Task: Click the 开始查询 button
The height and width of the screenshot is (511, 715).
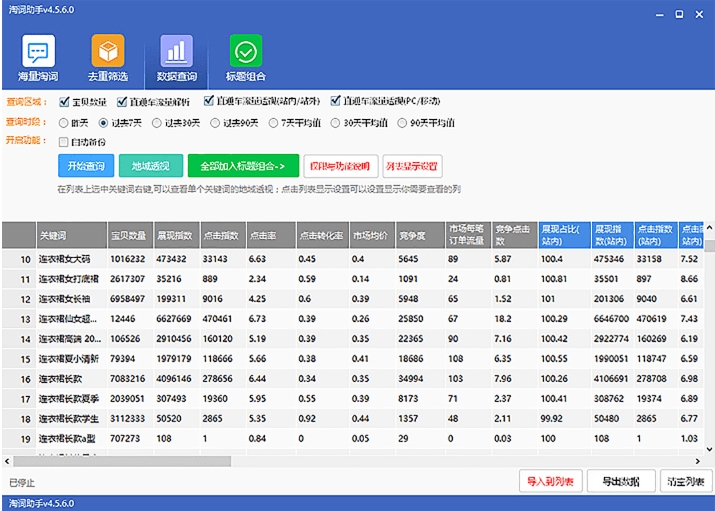Action: click(85, 166)
